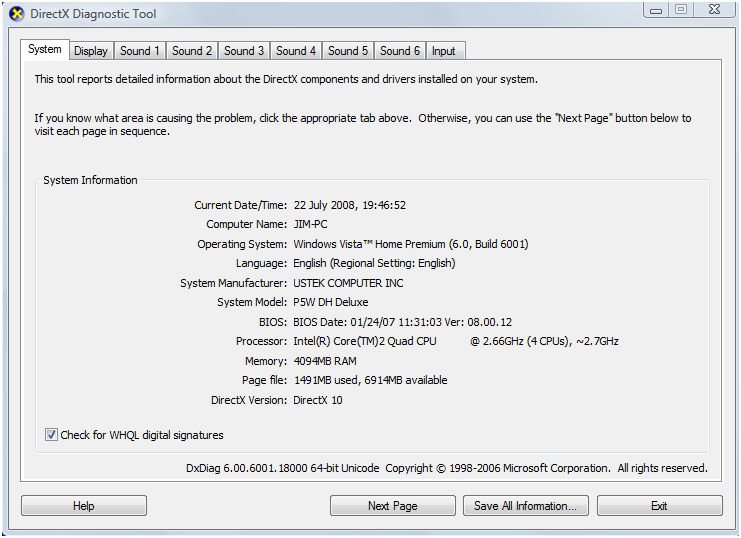This screenshot has width=741, height=538.
Task: Close the DirectX Diagnostic Tool window
Action: tap(715, 10)
